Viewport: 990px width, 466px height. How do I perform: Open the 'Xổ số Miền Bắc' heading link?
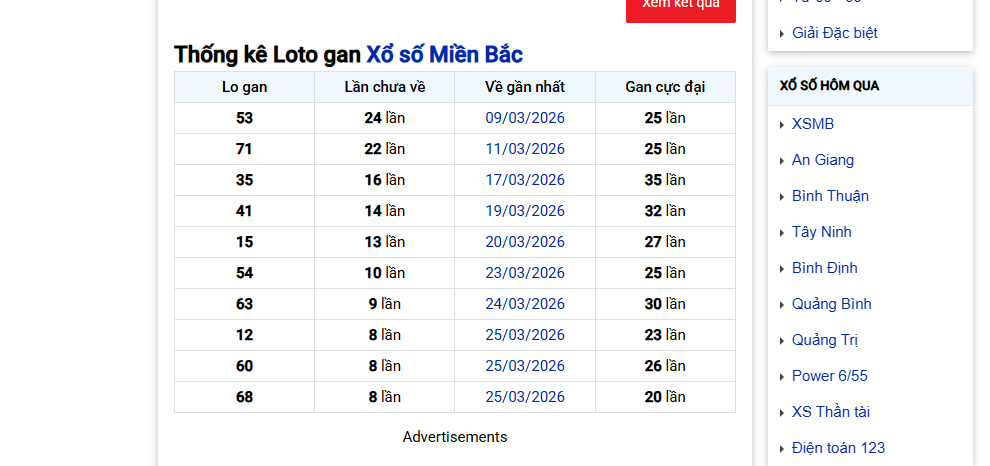pyautogui.click(x=444, y=55)
